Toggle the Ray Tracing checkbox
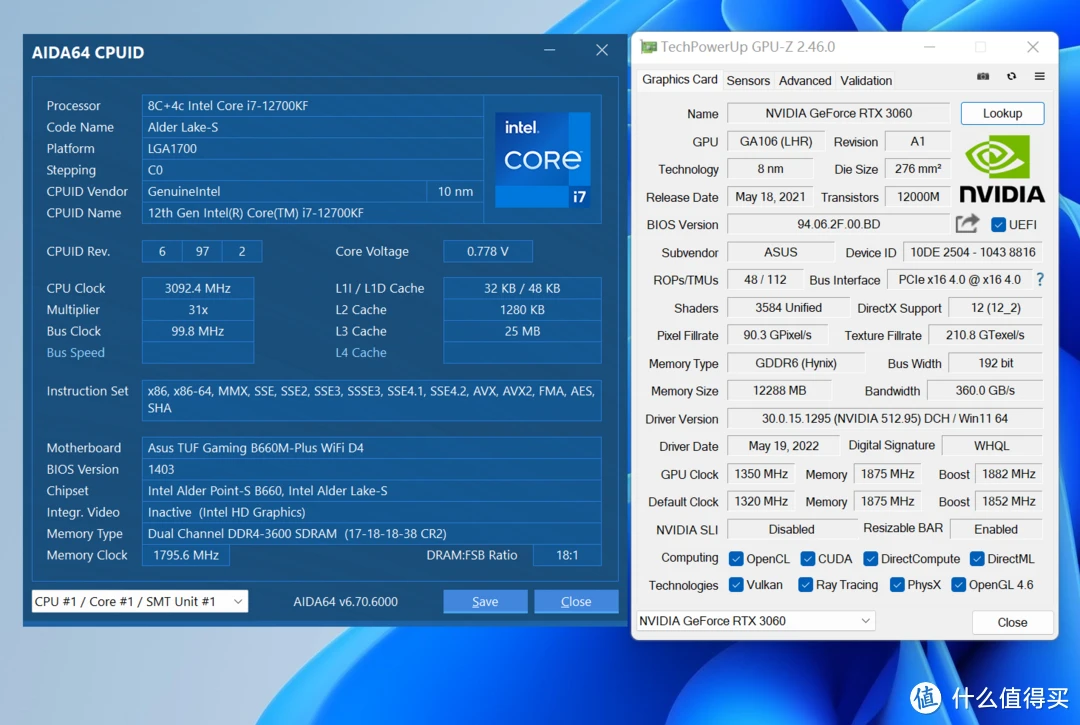 click(805, 585)
